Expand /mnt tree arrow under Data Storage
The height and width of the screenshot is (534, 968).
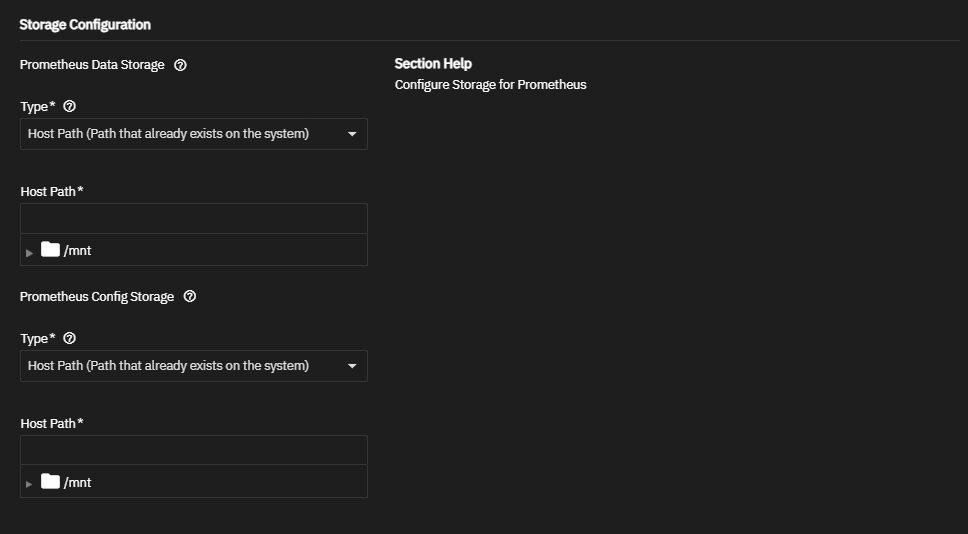pos(29,252)
